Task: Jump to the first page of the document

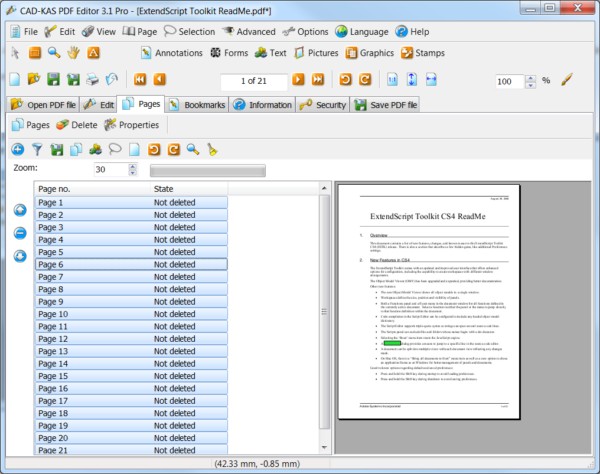Action: tap(139, 80)
